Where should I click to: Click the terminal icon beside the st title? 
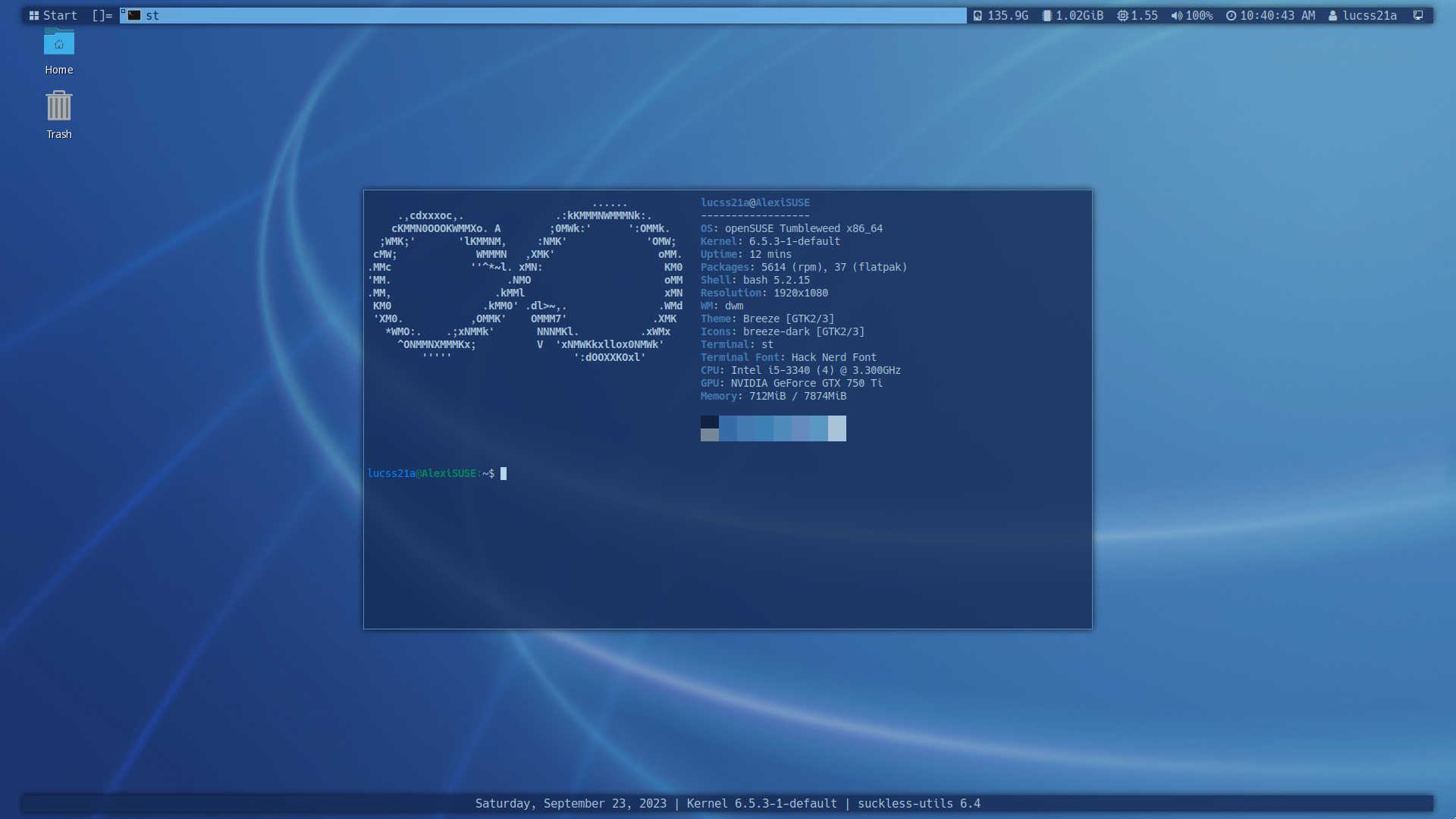pos(134,15)
